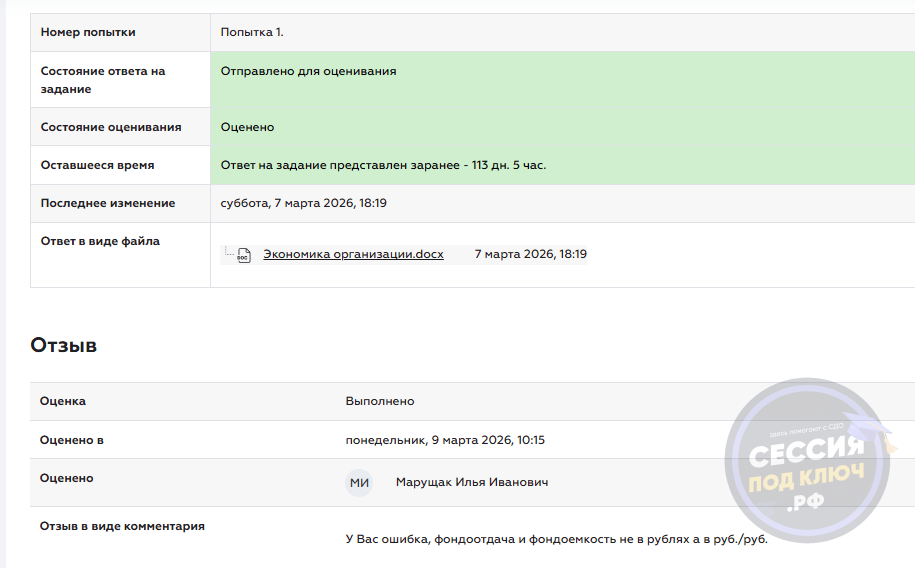Click the feedback comment about фондоотдача

coord(556,539)
